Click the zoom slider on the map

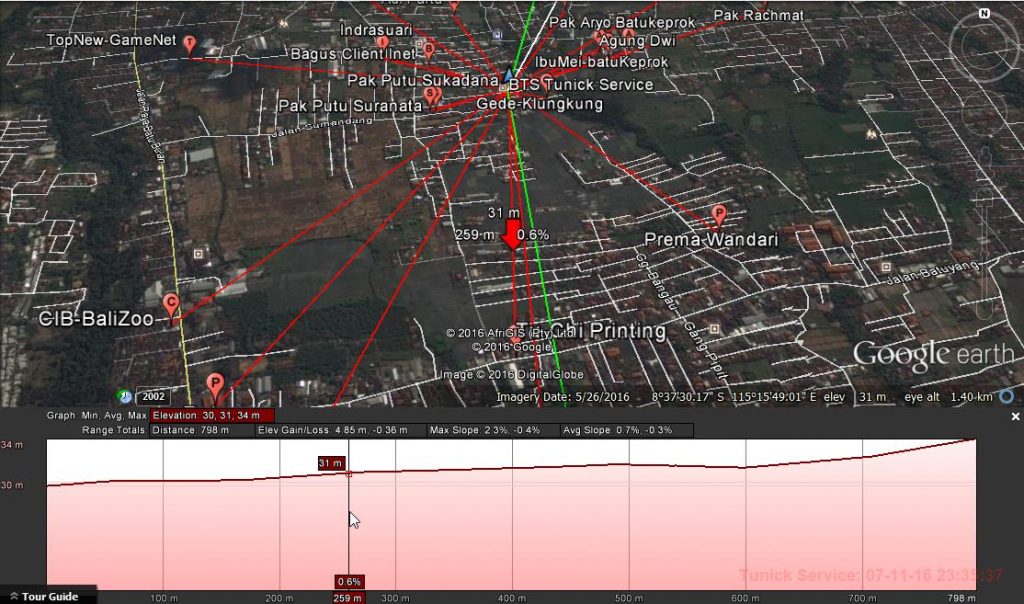985,255
